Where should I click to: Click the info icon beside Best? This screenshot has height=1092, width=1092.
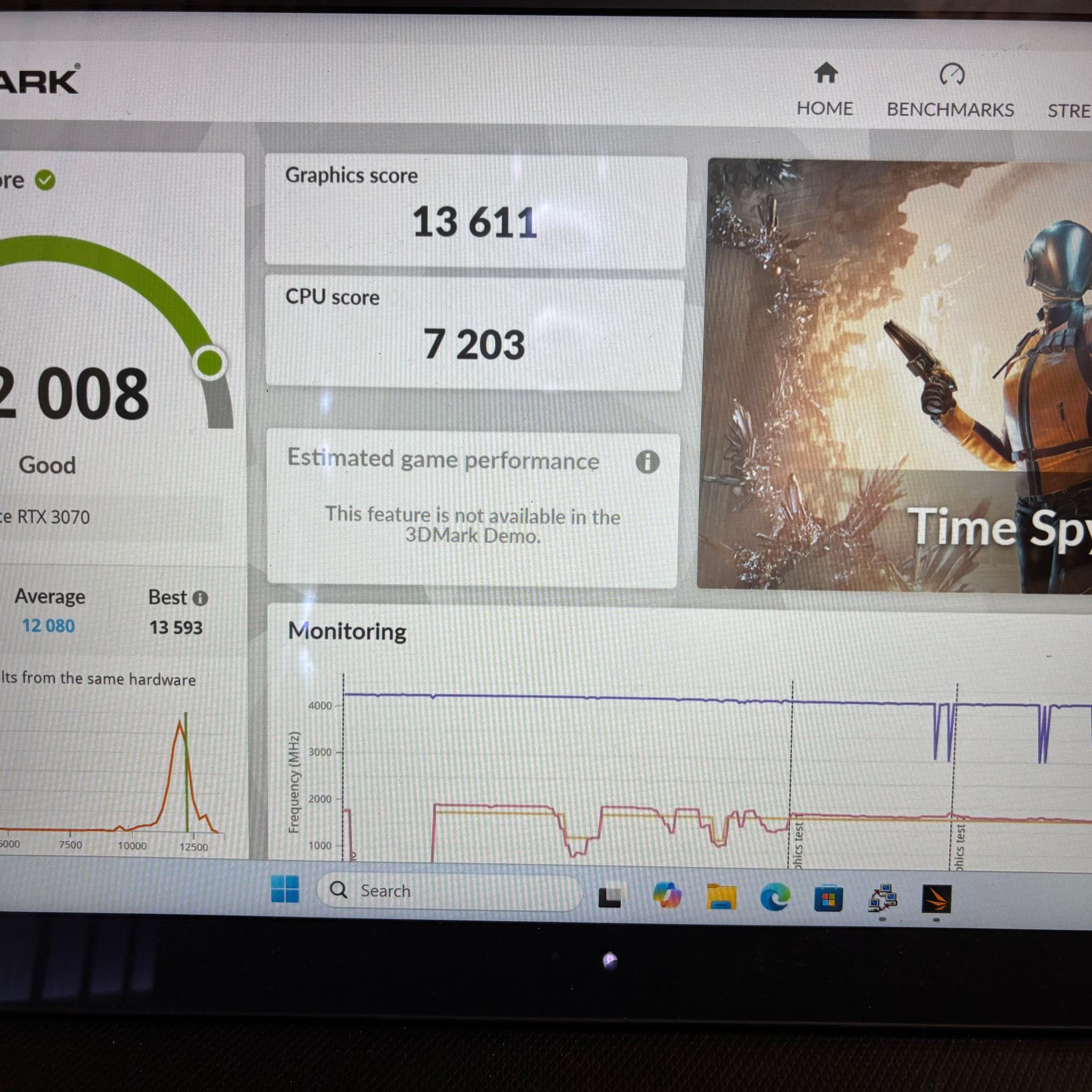coord(200,598)
